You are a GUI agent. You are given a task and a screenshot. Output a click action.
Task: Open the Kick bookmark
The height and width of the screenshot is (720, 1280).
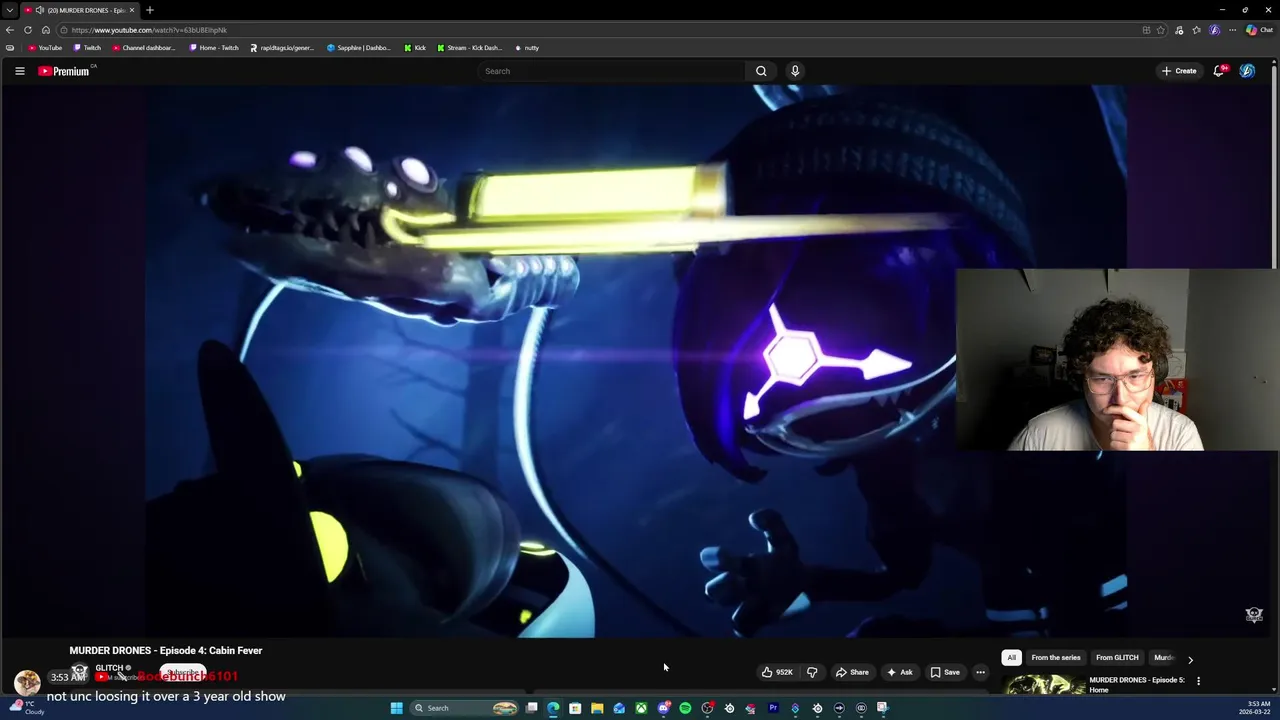pos(415,48)
